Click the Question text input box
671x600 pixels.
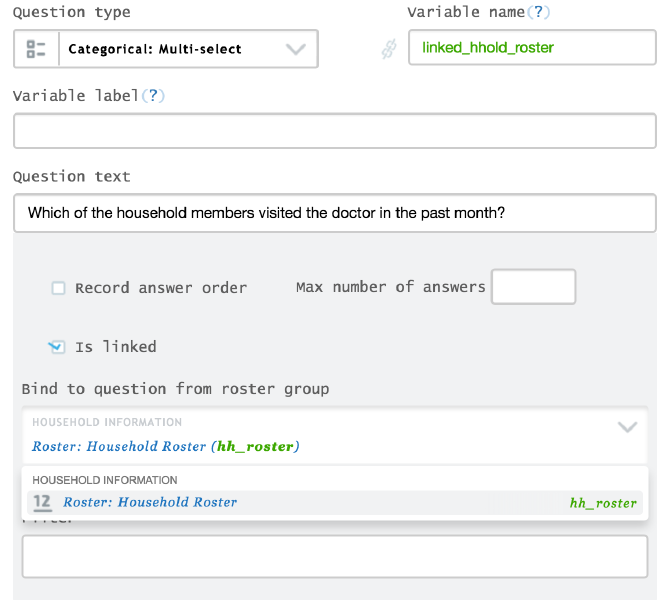334,213
